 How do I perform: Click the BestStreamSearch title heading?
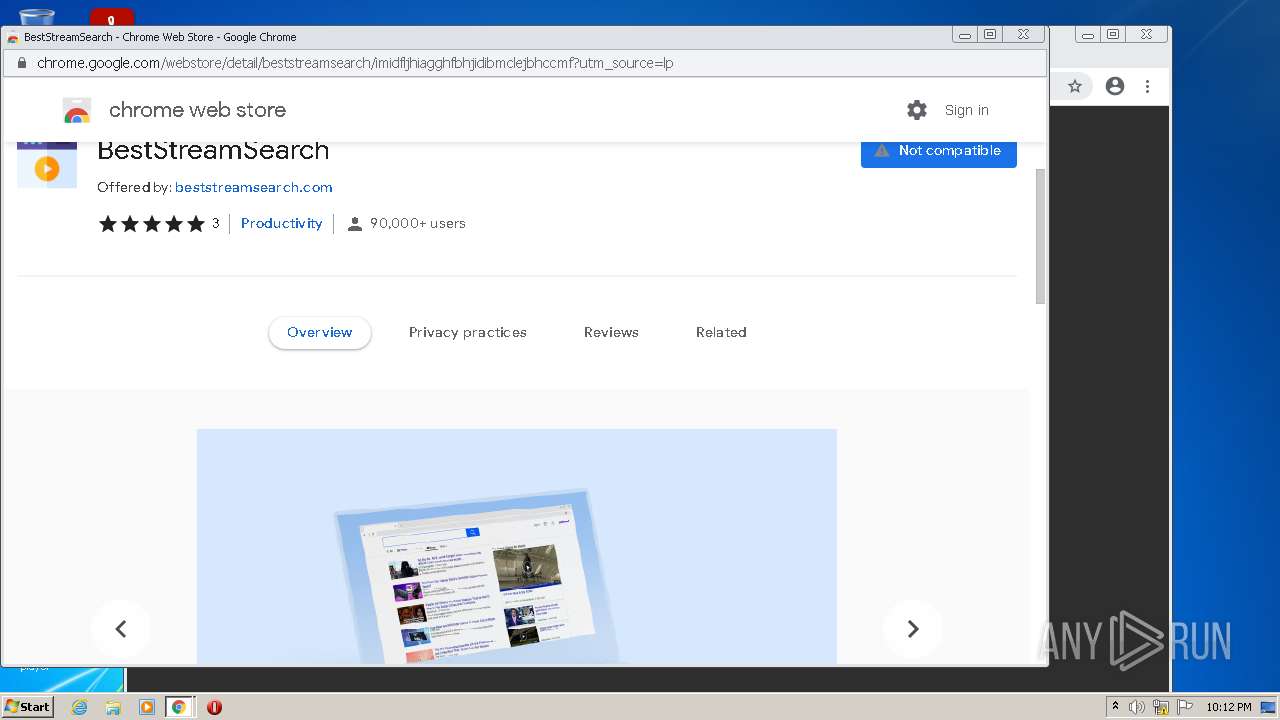(x=213, y=151)
